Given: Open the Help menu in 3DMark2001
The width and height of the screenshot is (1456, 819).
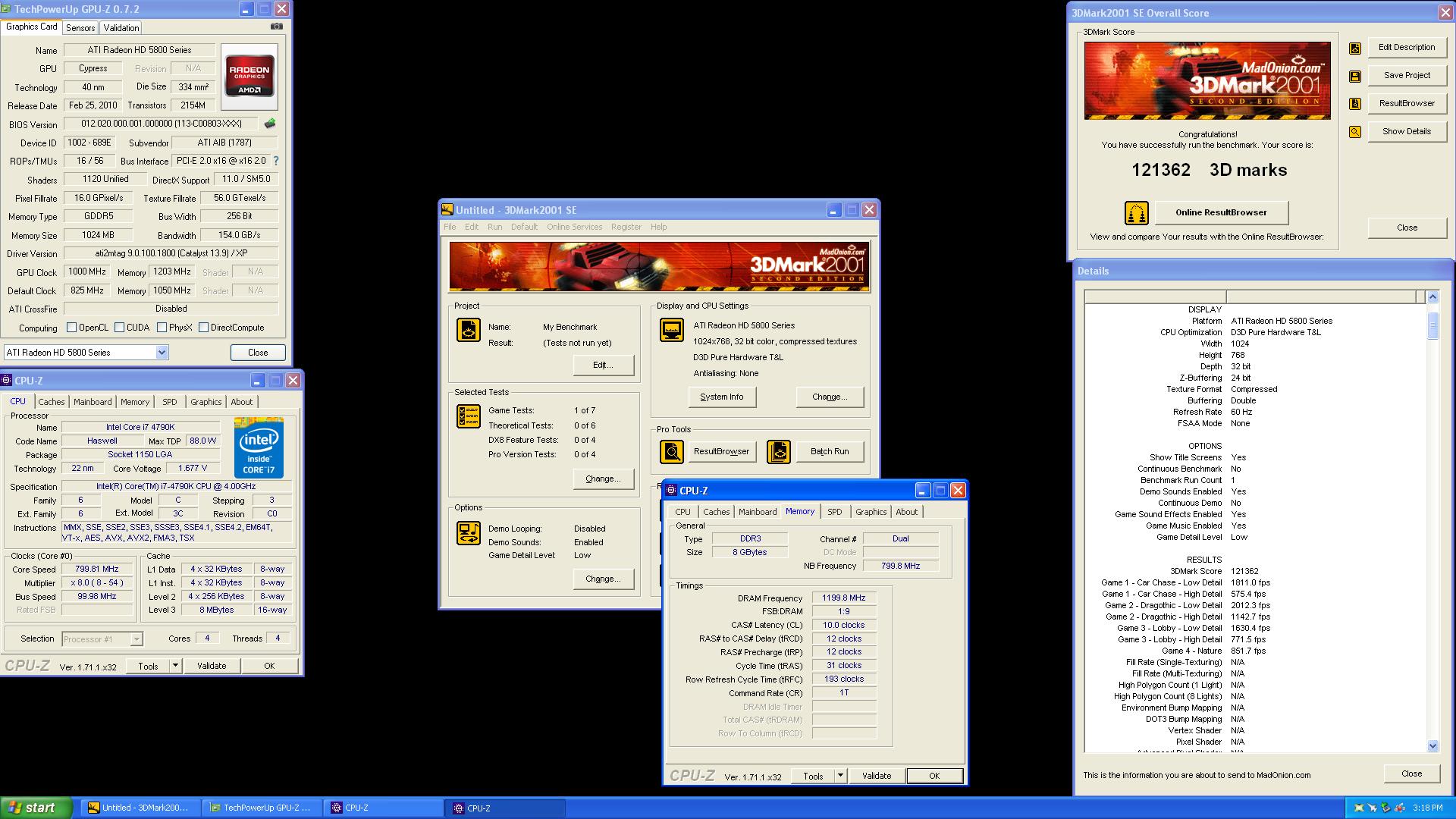Looking at the screenshot, I should click(x=659, y=227).
